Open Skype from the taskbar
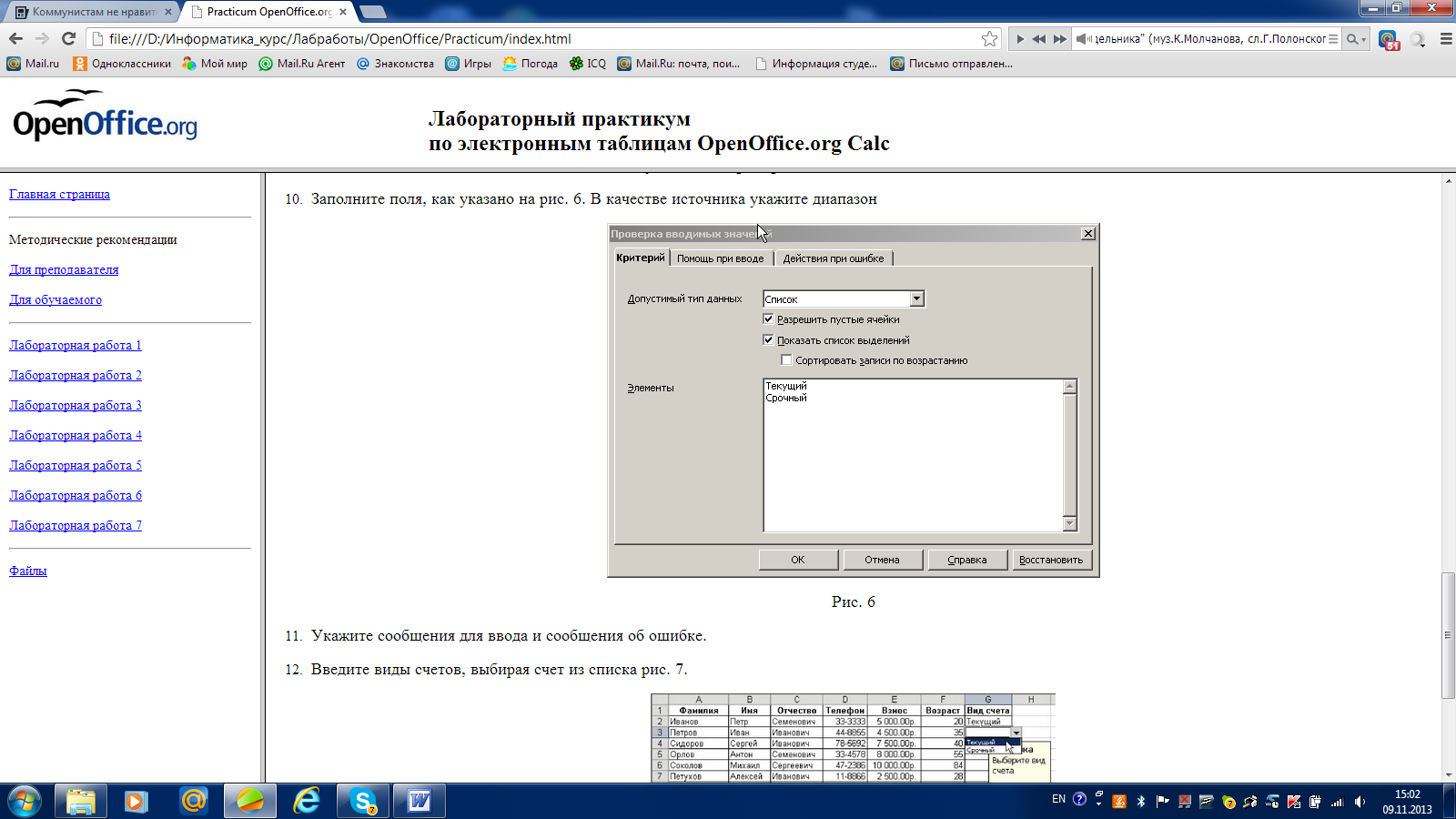1456x819 pixels. (363, 801)
